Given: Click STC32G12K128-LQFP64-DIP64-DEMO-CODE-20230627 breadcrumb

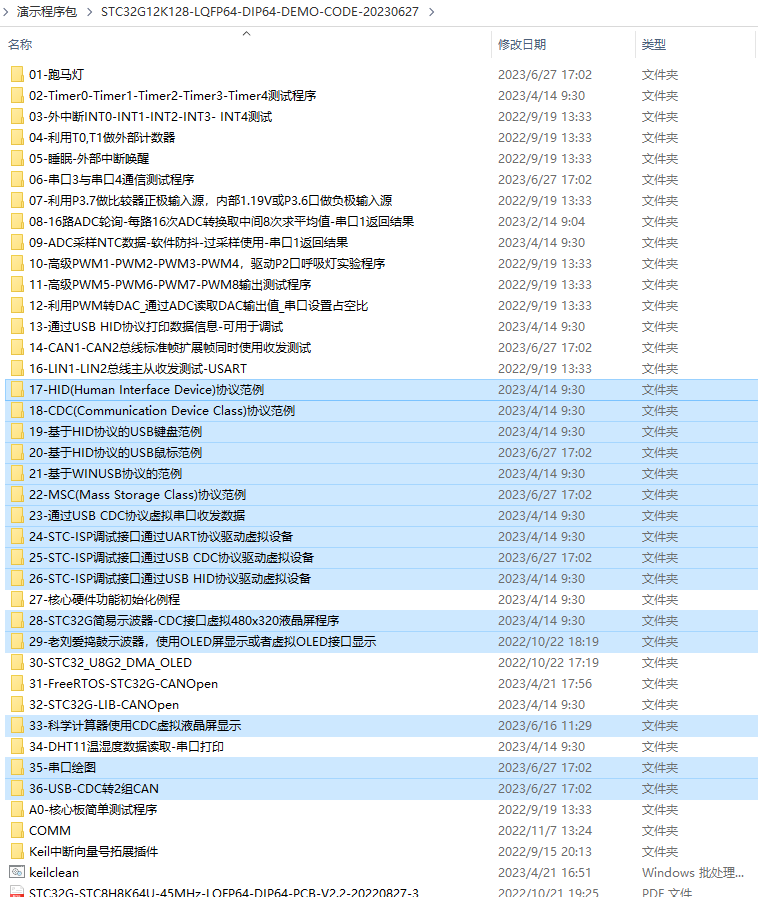Looking at the screenshot, I should tap(260, 12).
